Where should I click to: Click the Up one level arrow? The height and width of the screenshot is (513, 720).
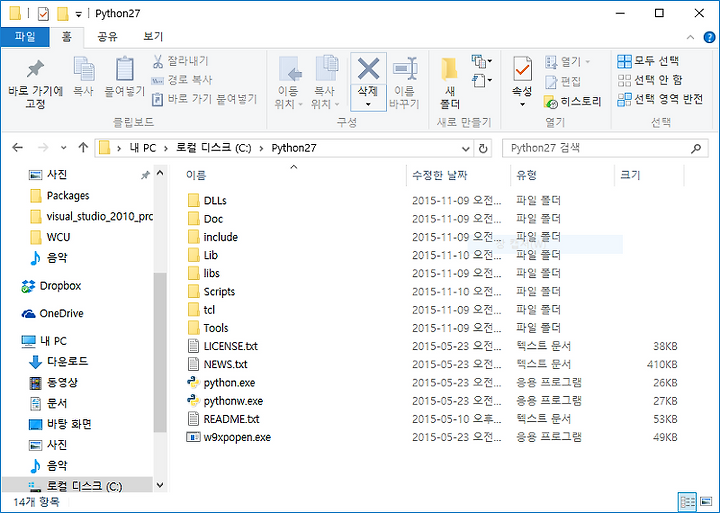83,147
